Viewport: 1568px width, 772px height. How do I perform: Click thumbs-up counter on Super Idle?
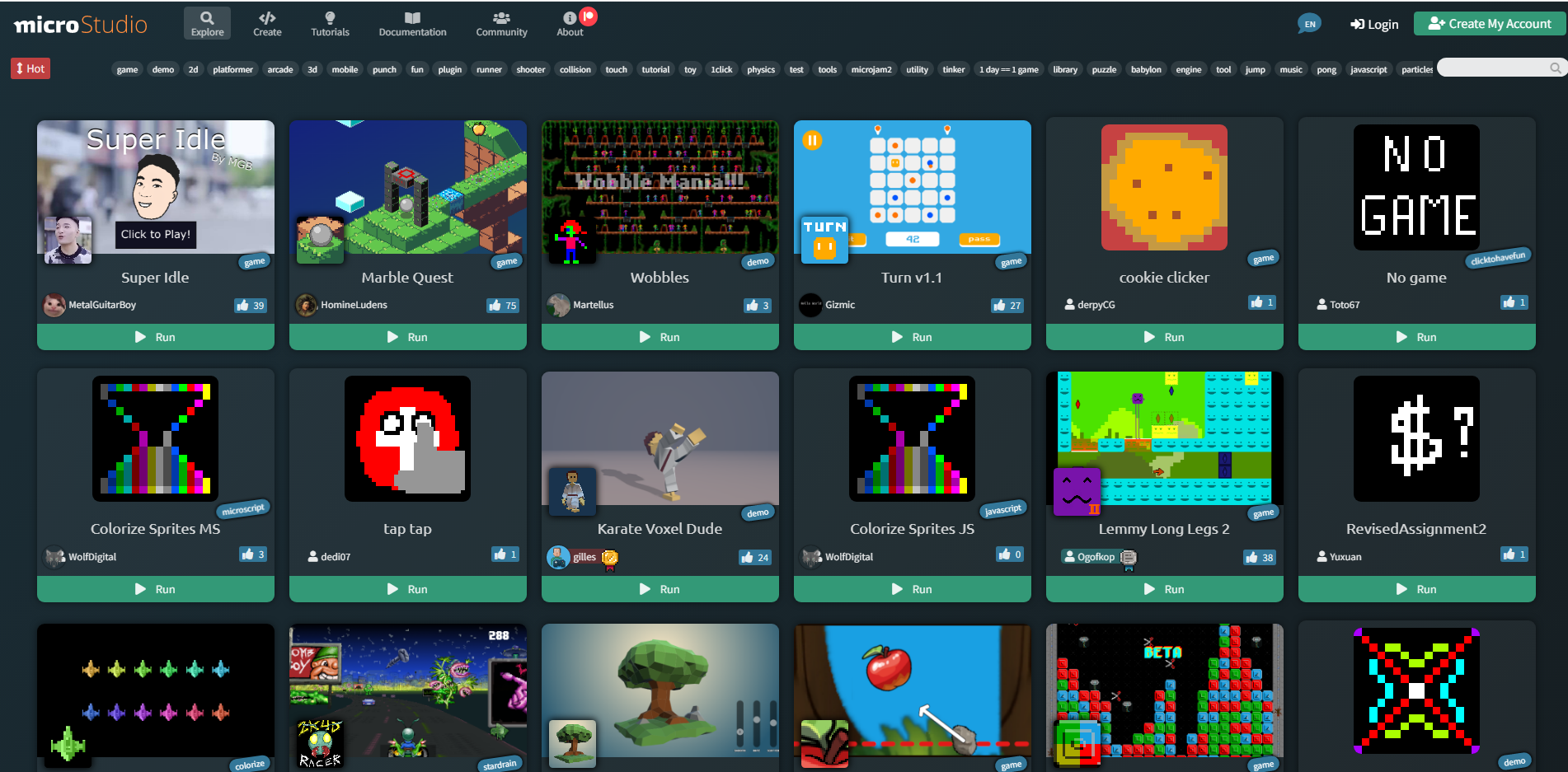(x=250, y=306)
